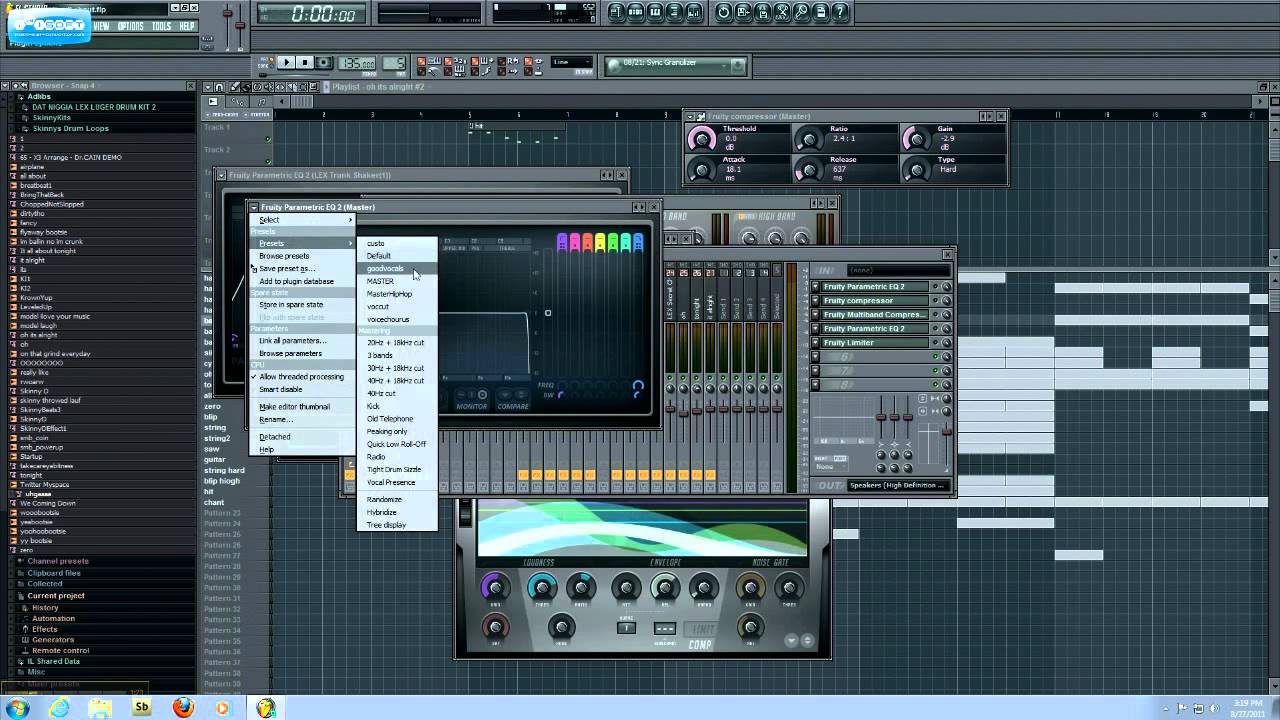Viewport: 1280px width, 720px height.
Task: Open mixer OUT Speakers output dropdown
Action: pos(898,485)
